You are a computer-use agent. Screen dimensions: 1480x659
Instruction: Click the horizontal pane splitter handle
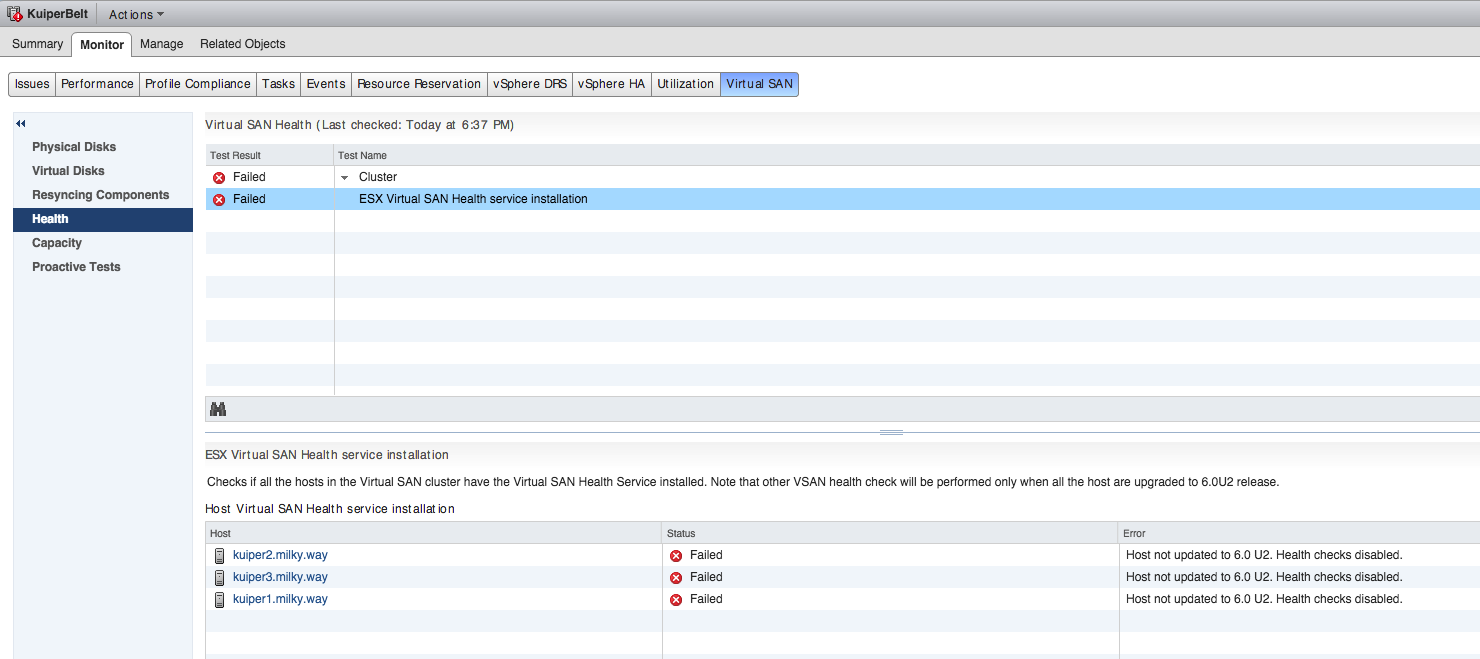tap(891, 432)
